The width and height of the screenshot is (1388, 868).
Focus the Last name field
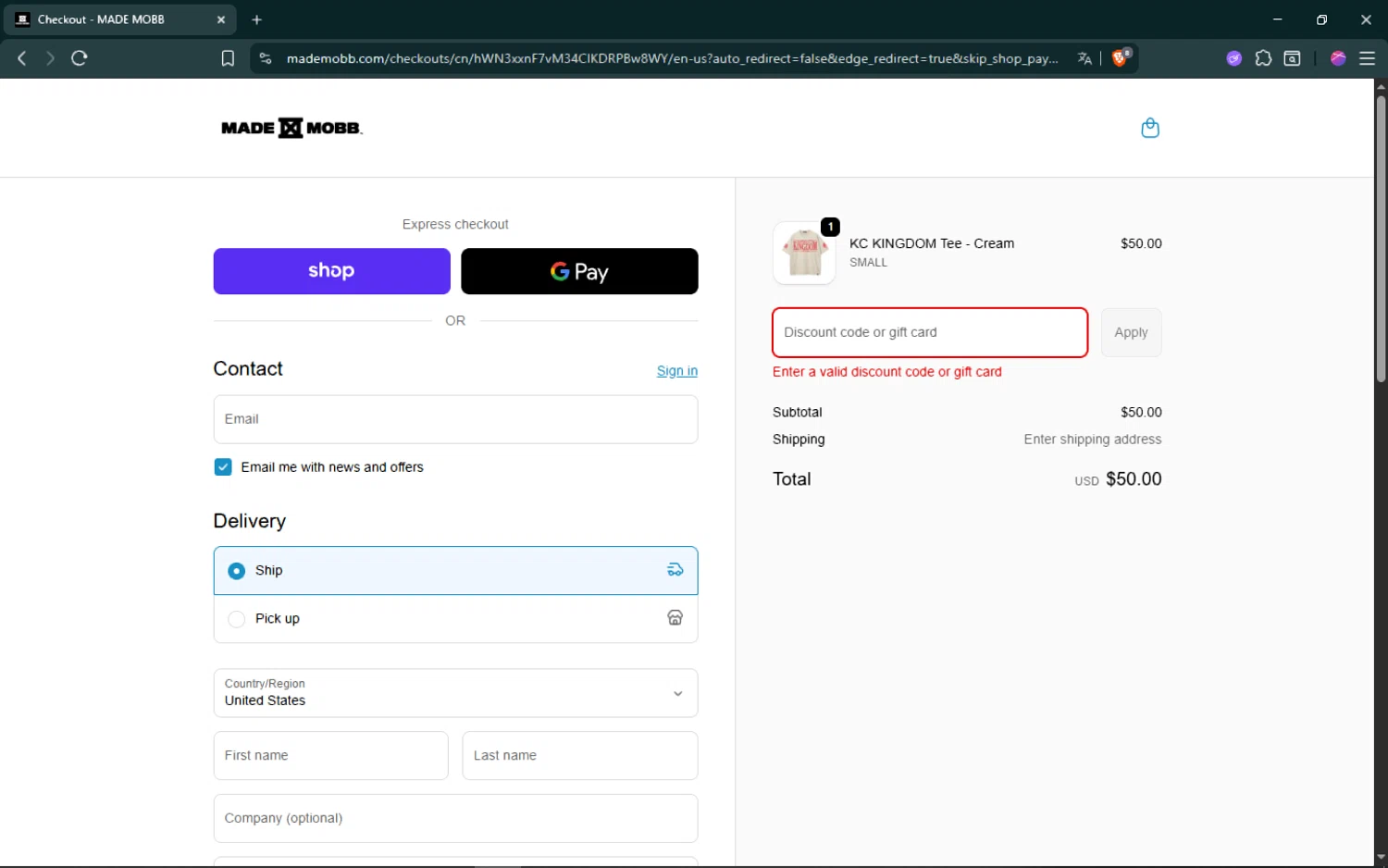point(579,755)
